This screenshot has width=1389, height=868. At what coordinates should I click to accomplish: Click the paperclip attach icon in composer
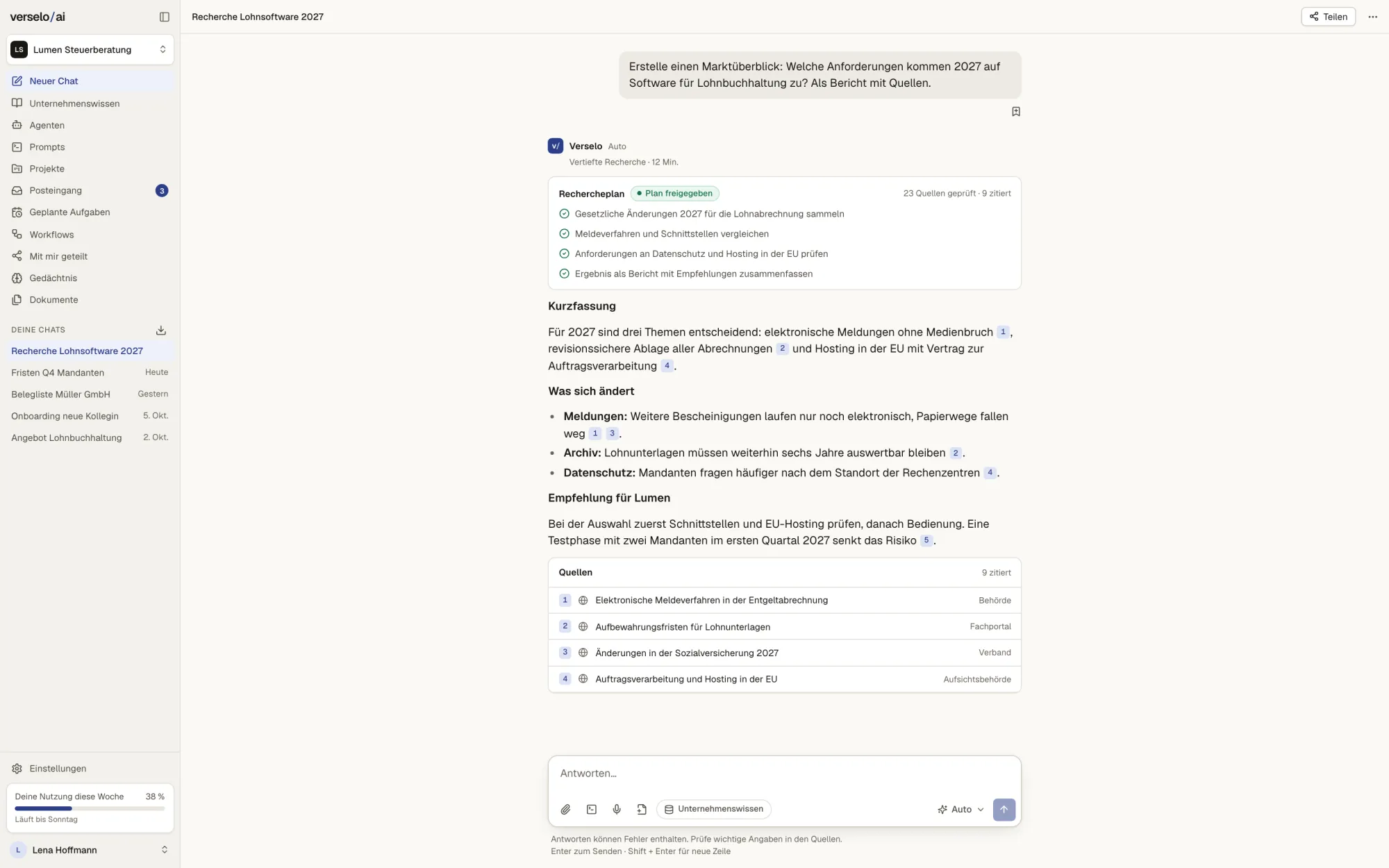click(x=566, y=809)
